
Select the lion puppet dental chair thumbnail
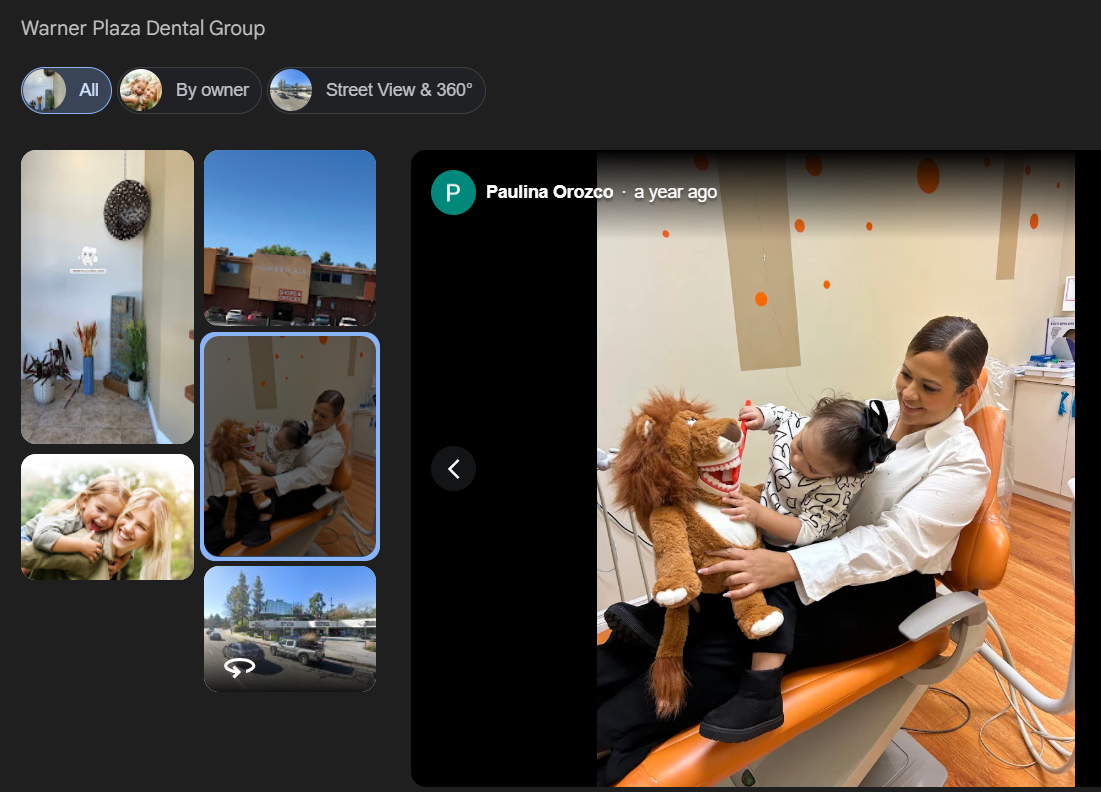coord(290,447)
